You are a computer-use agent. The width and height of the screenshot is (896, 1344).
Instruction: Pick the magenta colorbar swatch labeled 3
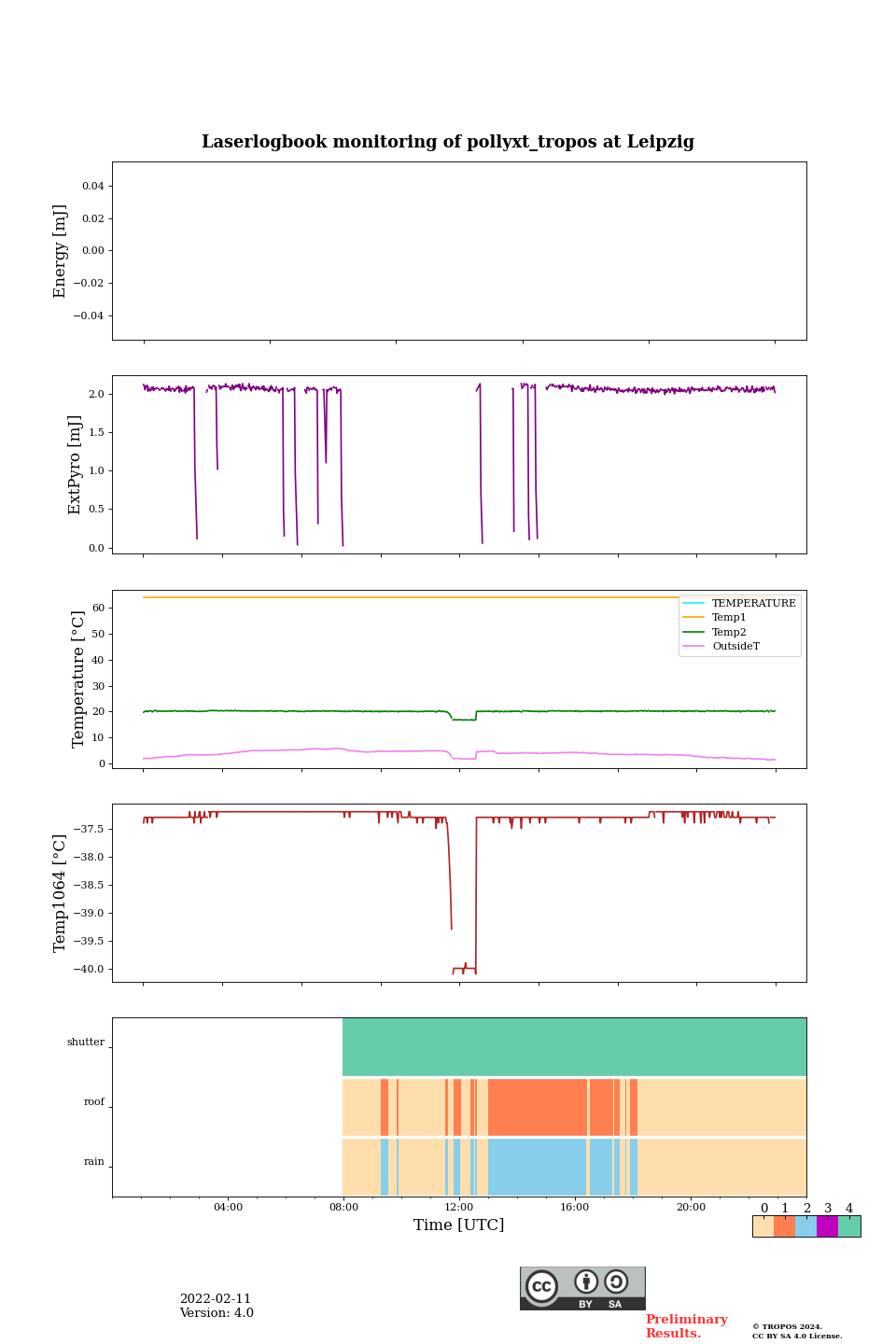pos(827,1226)
